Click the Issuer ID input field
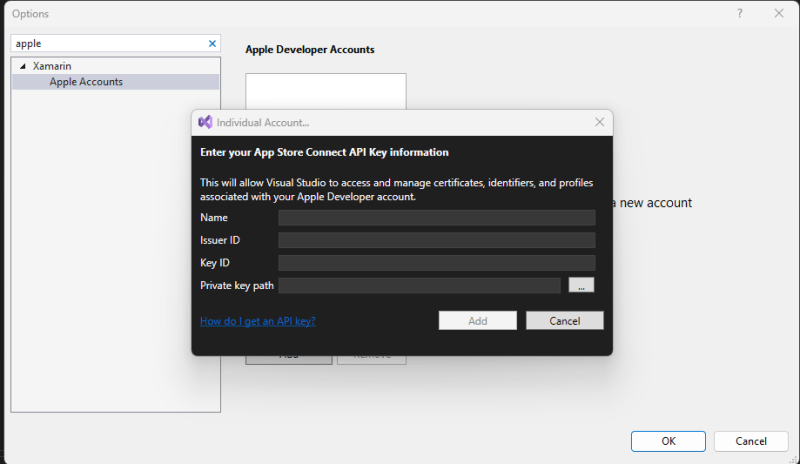800x464 pixels. pos(437,240)
